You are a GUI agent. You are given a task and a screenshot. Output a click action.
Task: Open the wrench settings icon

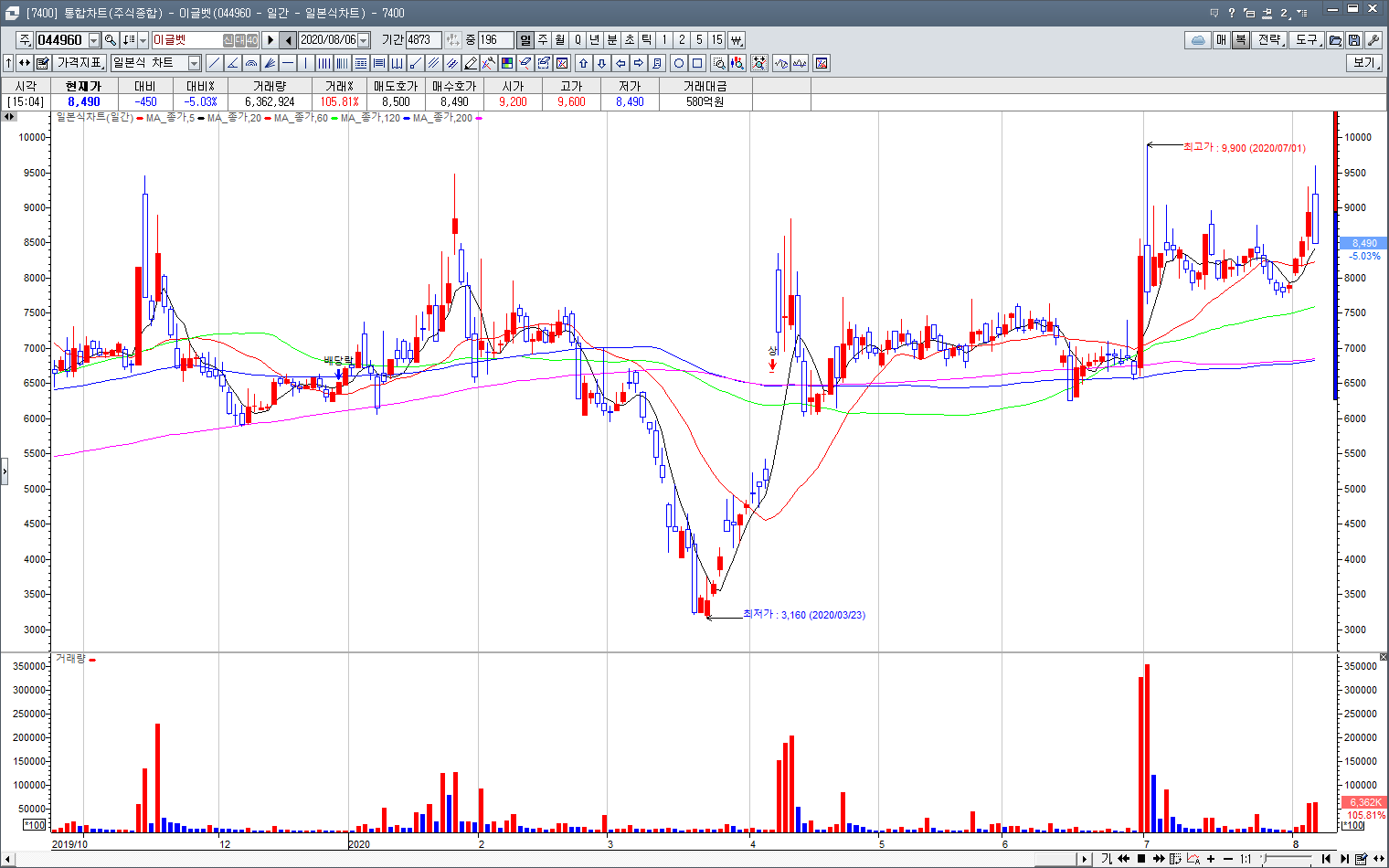tap(1373, 40)
